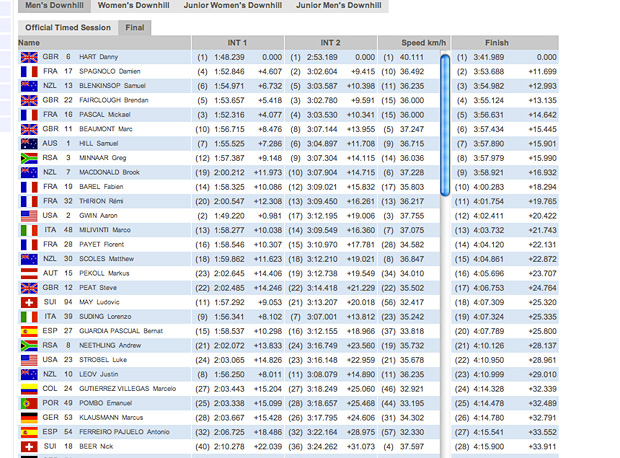Click the Speed km/h column header

pyautogui.click(x=424, y=43)
